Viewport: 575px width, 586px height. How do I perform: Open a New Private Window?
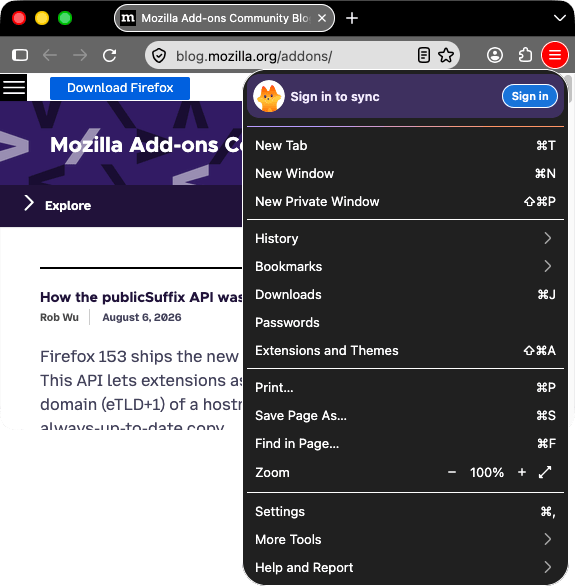pyautogui.click(x=405, y=201)
